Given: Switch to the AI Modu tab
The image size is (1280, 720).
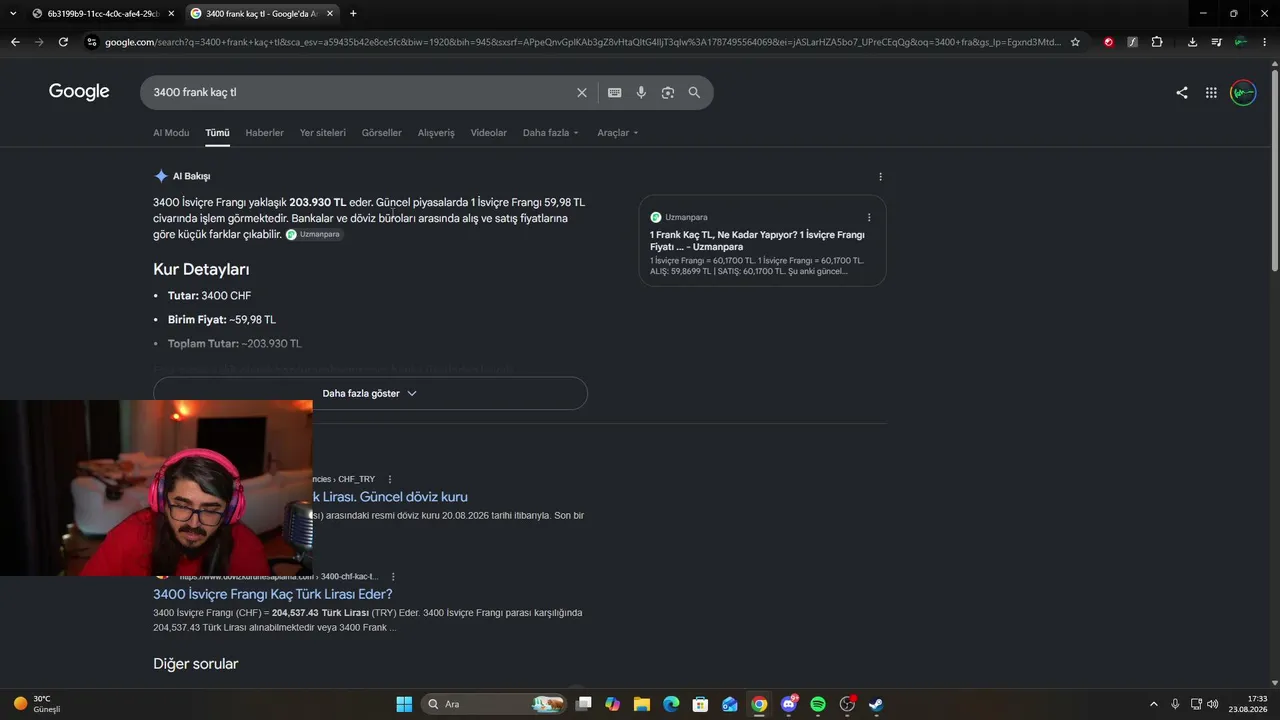Looking at the screenshot, I should click(x=171, y=133).
